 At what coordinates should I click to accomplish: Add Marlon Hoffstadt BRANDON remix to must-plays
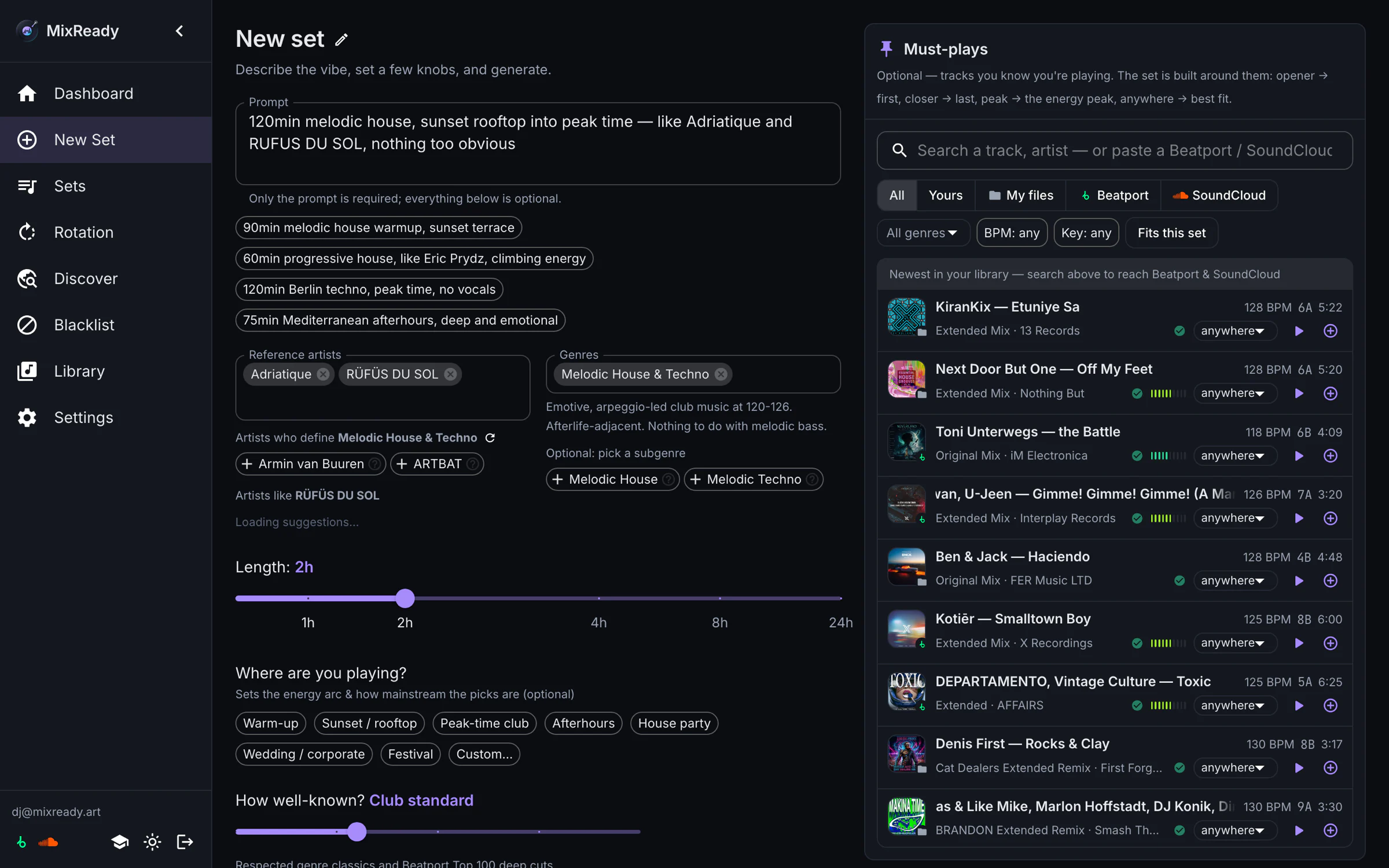(1331, 830)
